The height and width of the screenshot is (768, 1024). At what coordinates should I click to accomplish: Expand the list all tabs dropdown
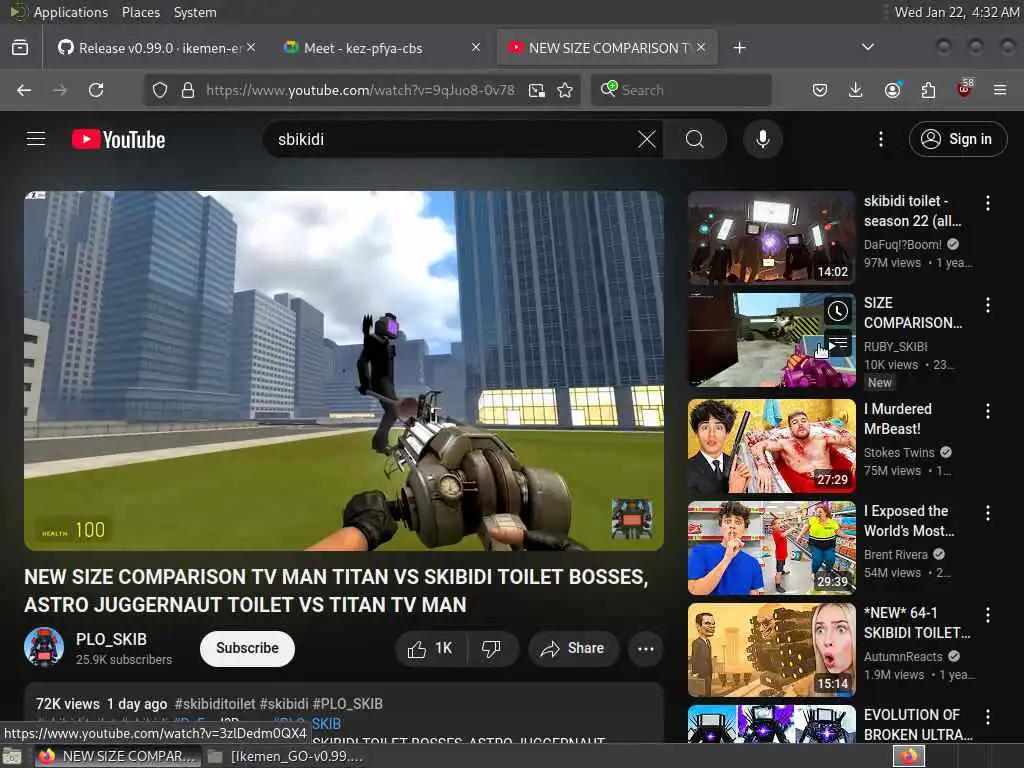(x=868, y=47)
